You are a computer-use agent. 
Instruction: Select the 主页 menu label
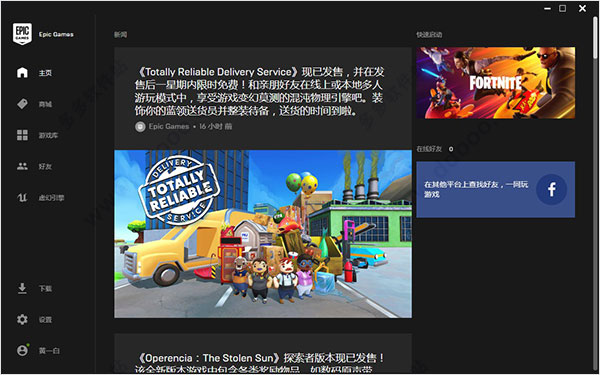coord(45,73)
